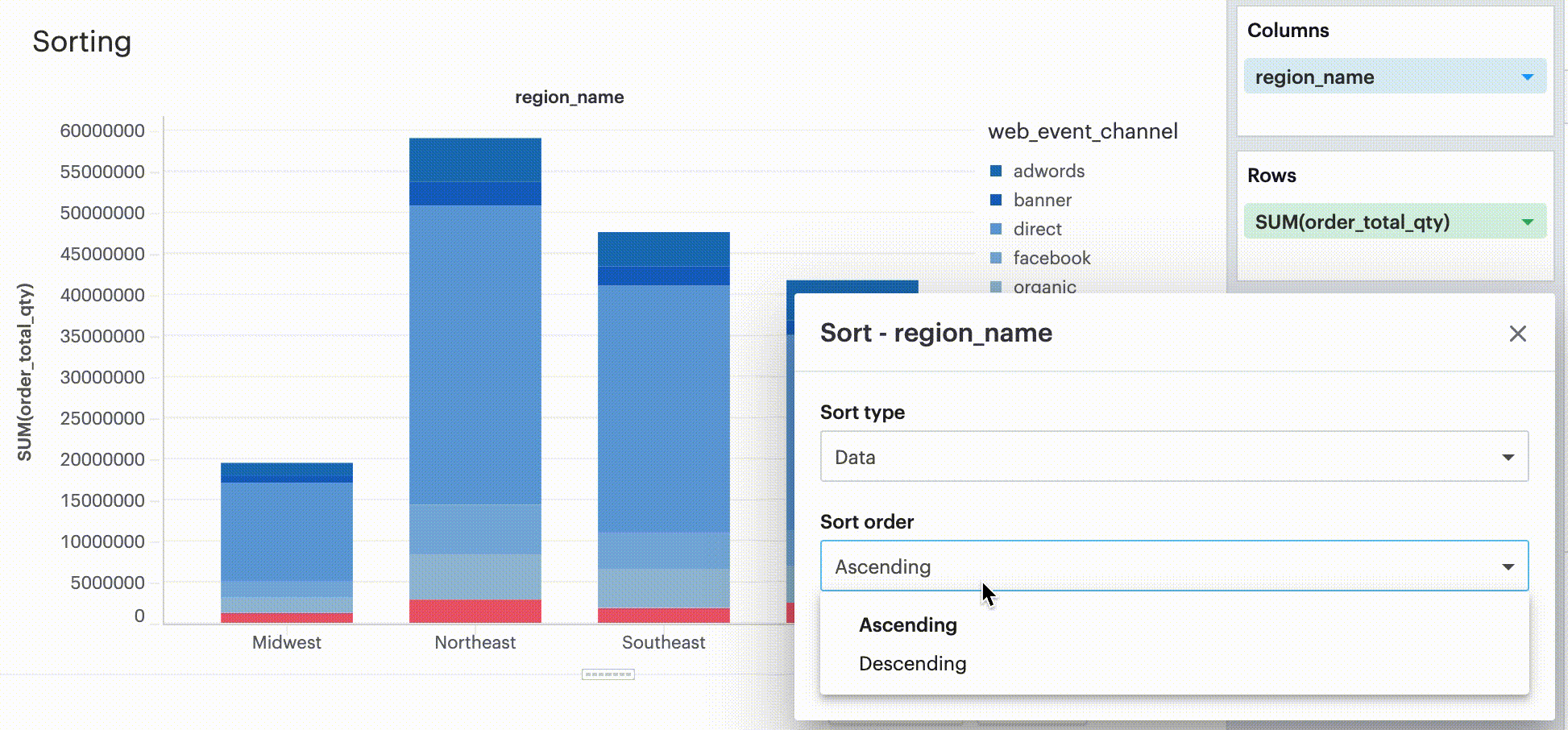
Task: Close the Sort - region_name dialog
Action: pos(1517,334)
